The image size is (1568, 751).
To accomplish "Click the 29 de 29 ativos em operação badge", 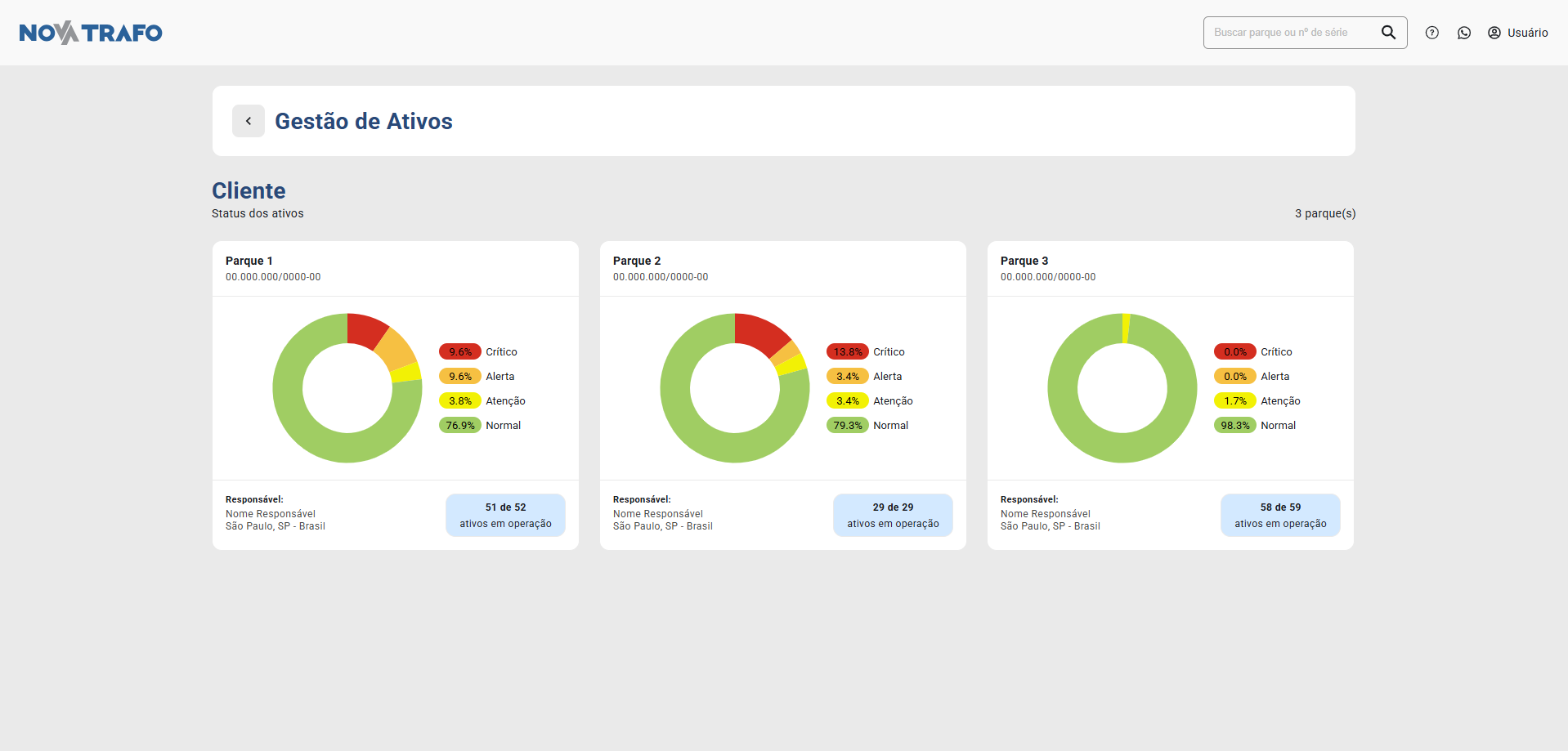I will click(893, 515).
